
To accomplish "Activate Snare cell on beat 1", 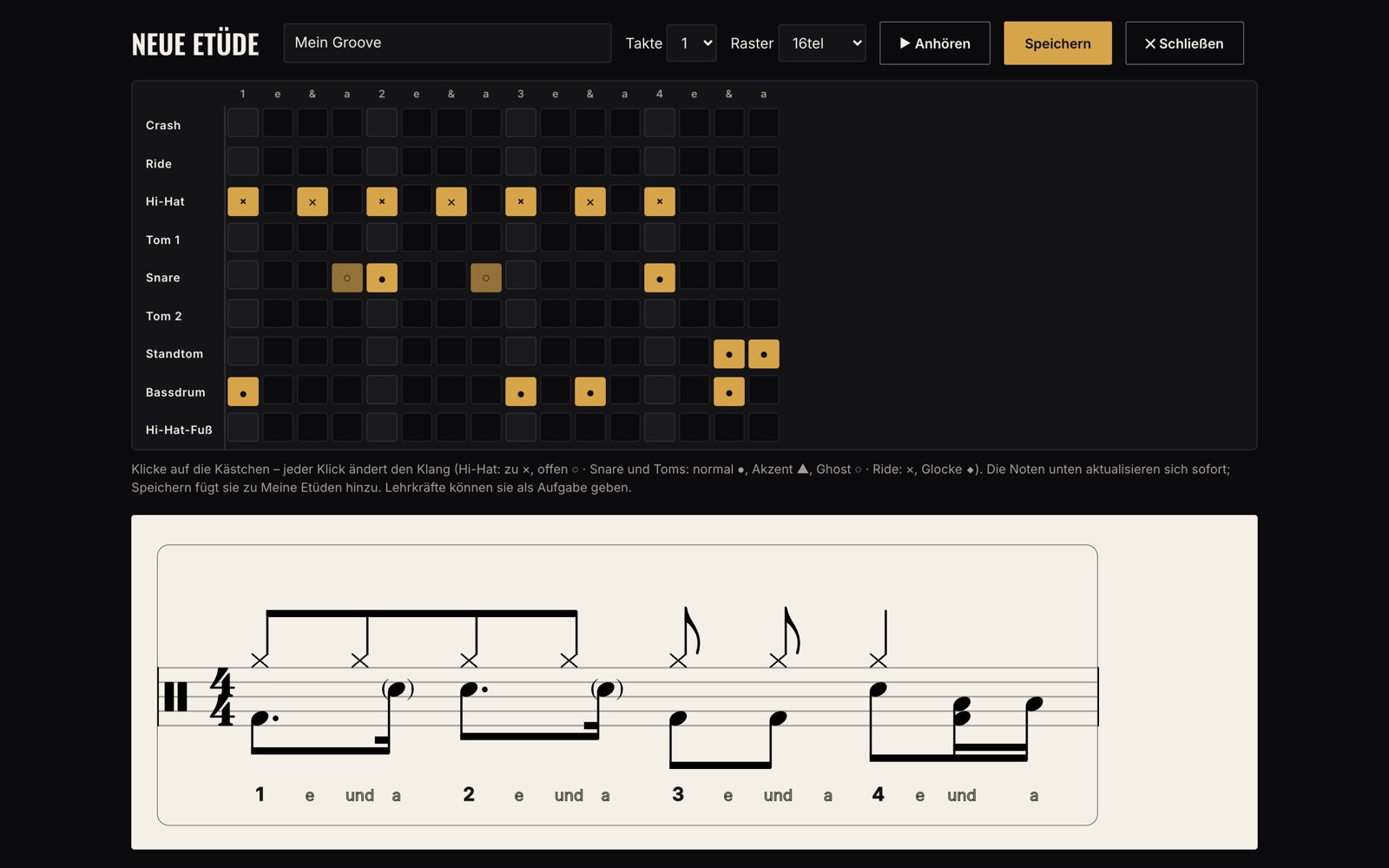I will (x=243, y=276).
